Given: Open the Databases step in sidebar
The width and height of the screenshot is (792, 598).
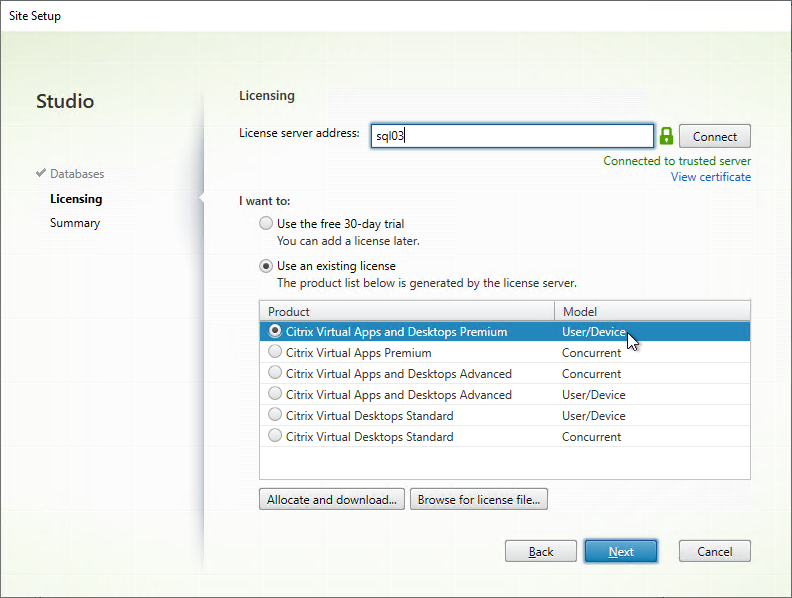Looking at the screenshot, I should [77, 174].
